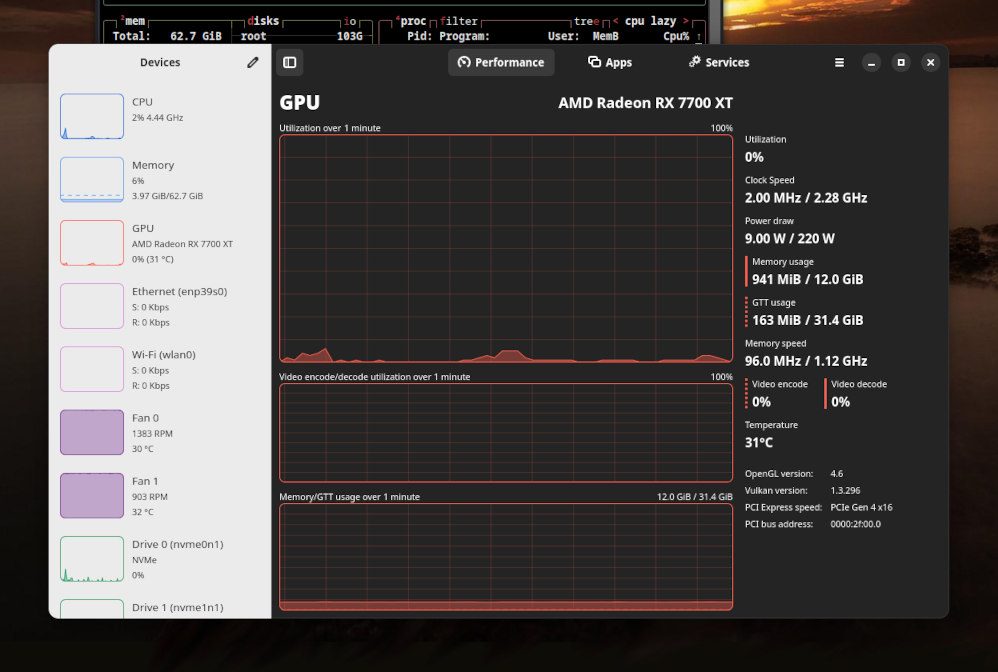Image resolution: width=998 pixels, height=672 pixels.
Task: Click the User: column header in the terminal
Action: click(563, 36)
